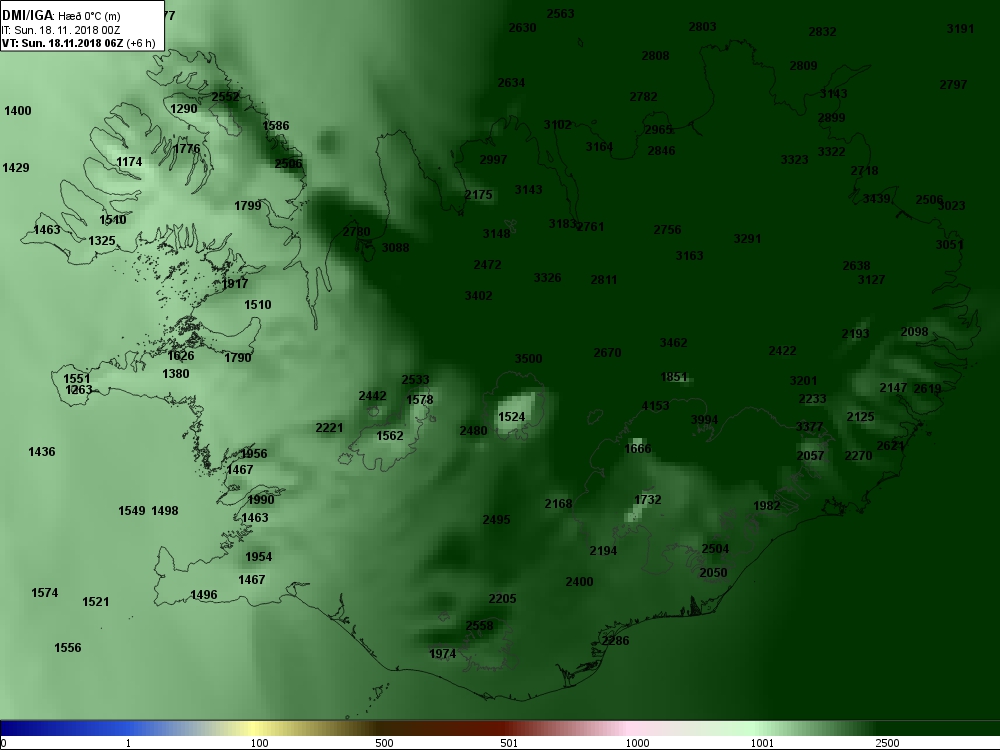Screen dimensions: 1000x750
Task: Click the 1549 map value
Action: tap(132, 510)
